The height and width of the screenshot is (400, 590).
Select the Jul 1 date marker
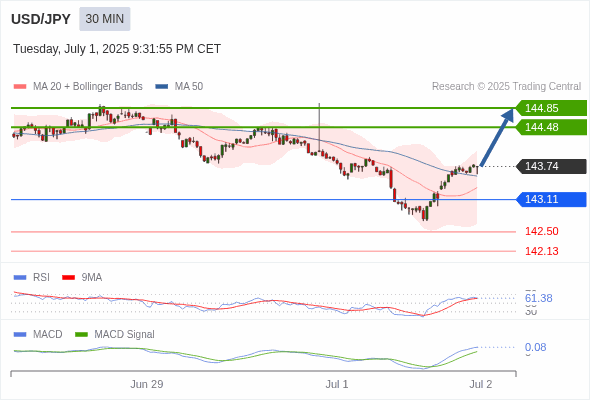coord(337,384)
